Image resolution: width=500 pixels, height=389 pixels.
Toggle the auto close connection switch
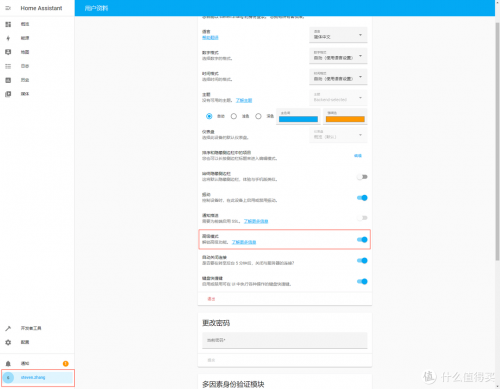pos(362,260)
